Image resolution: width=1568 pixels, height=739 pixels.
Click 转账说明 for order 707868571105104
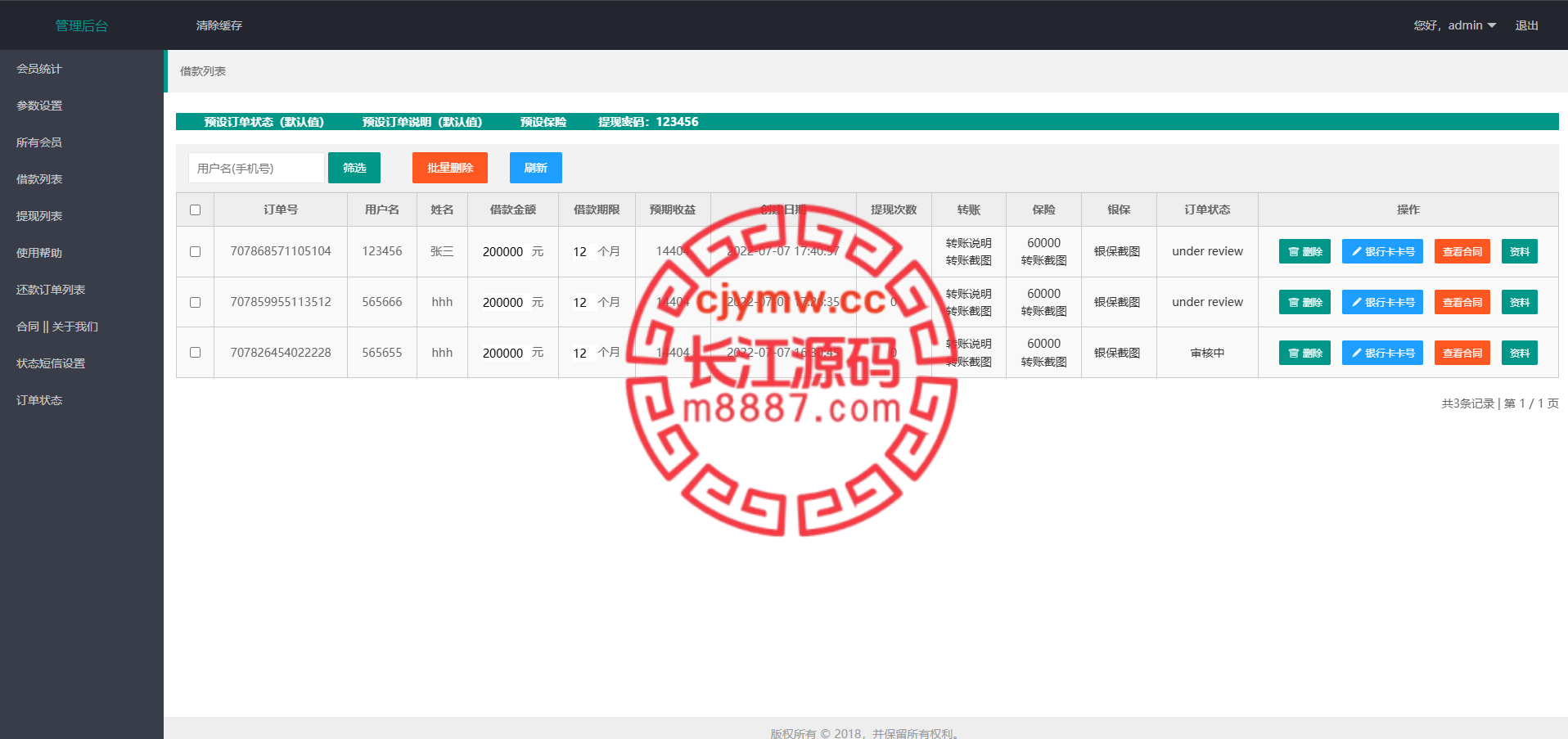(x=969, y=243)
